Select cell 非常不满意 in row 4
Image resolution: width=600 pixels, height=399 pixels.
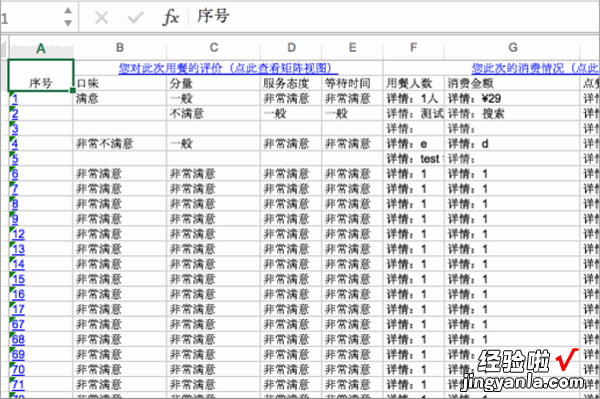click(120, 144)
